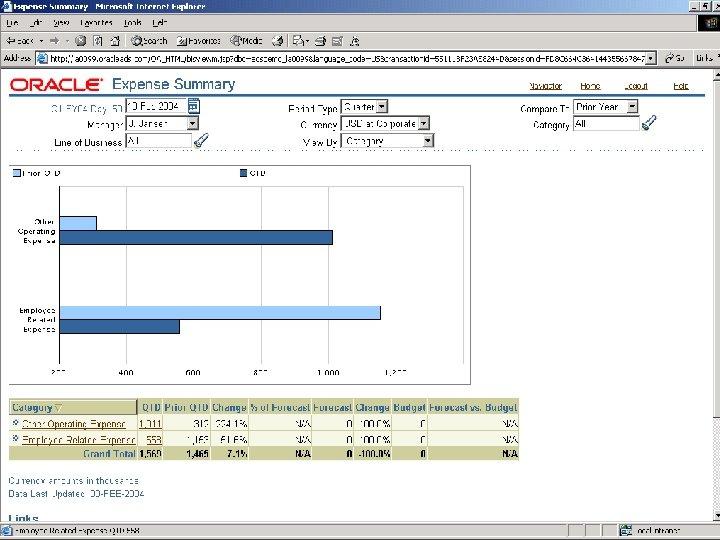Viewport: 720px width, 540px height.
Task: Open the Back button history dropdown arrow
Action: click(x=41, y=41)
